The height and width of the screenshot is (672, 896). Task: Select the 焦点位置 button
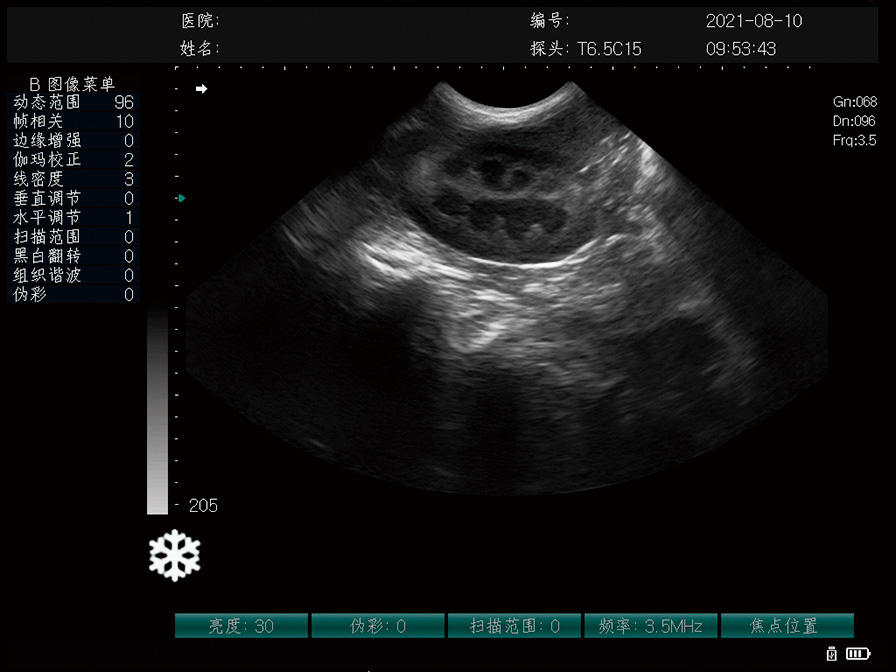787,626
